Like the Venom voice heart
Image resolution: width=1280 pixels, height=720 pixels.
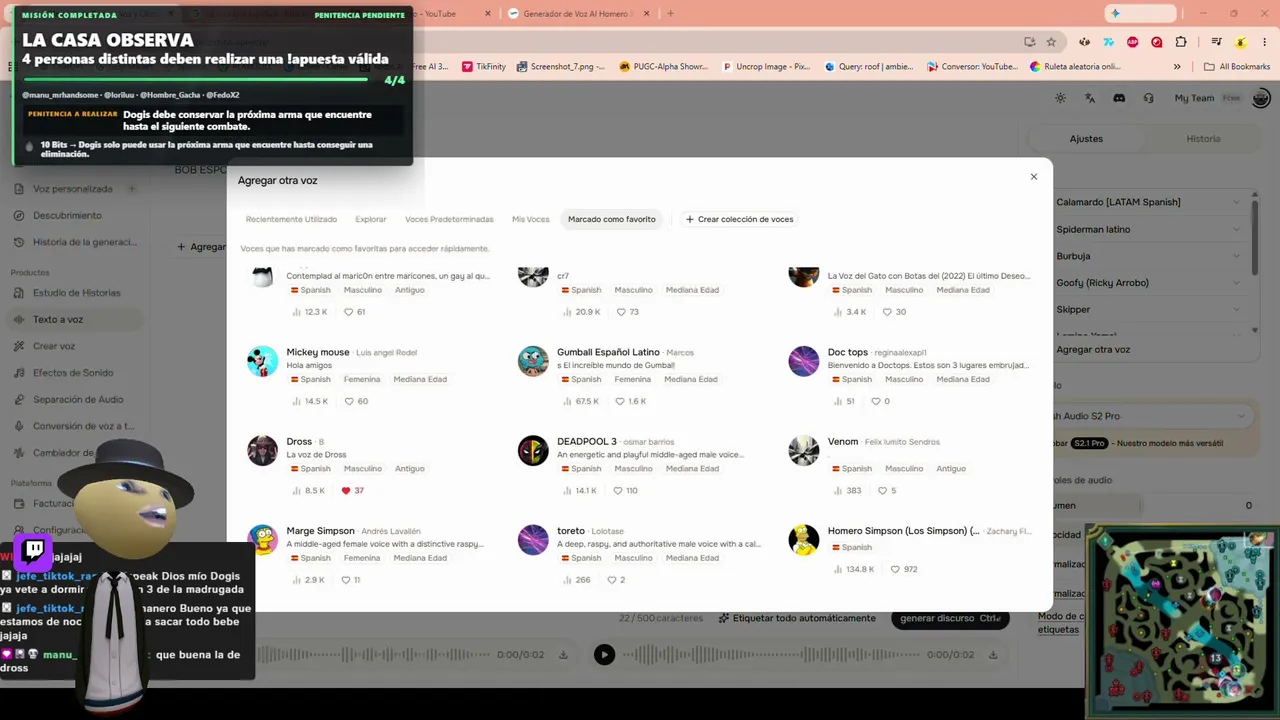pos(882,491)
